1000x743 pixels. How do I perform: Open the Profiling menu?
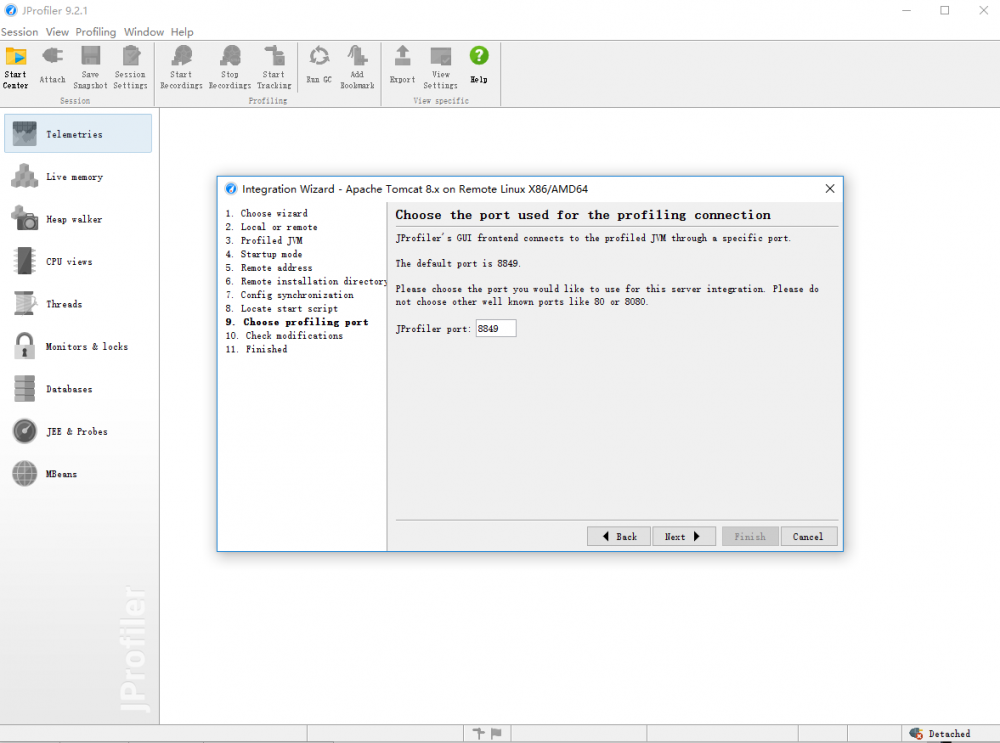click(x=96, y=32)
